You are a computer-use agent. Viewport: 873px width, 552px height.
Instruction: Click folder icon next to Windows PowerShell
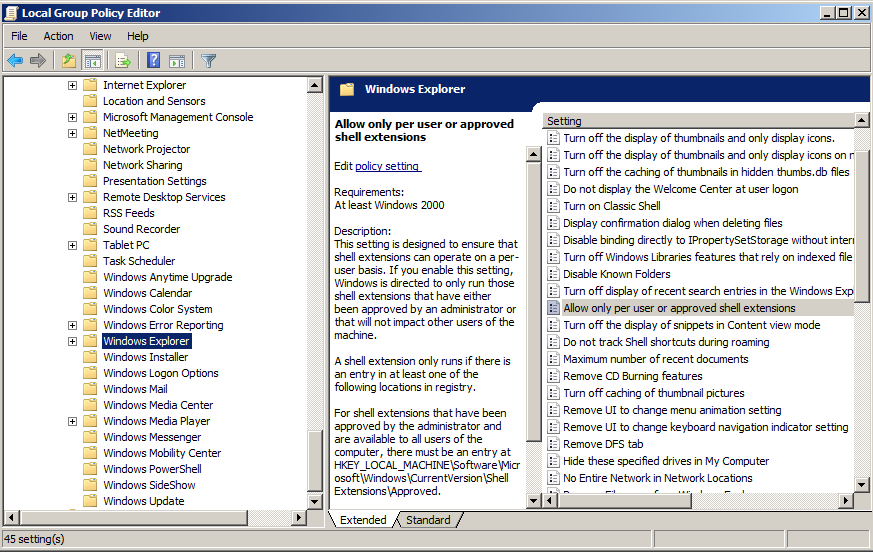pyautogui.click(x=90, y=469)
